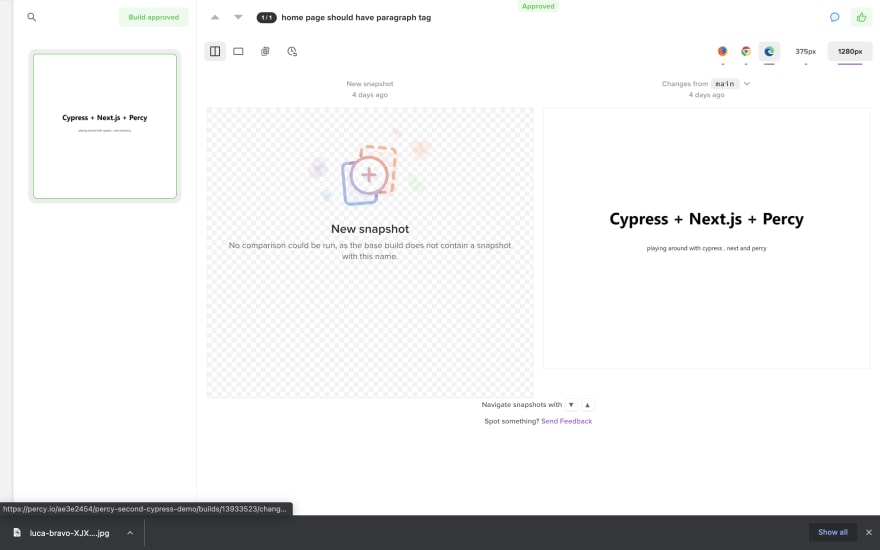Go to next snapshot with down arrow

pos(238,17)
